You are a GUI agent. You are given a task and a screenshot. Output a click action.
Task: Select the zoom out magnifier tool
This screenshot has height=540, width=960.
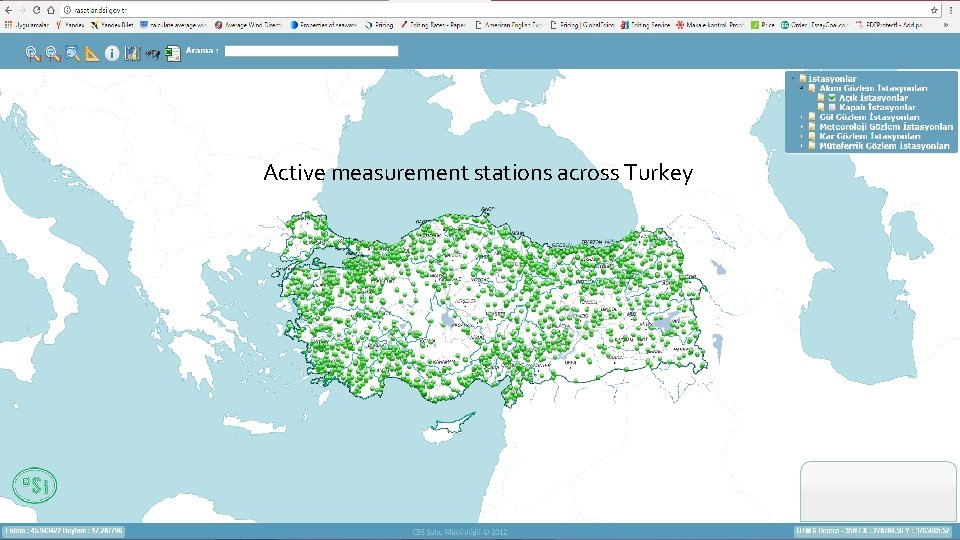[x=53, y=53]
